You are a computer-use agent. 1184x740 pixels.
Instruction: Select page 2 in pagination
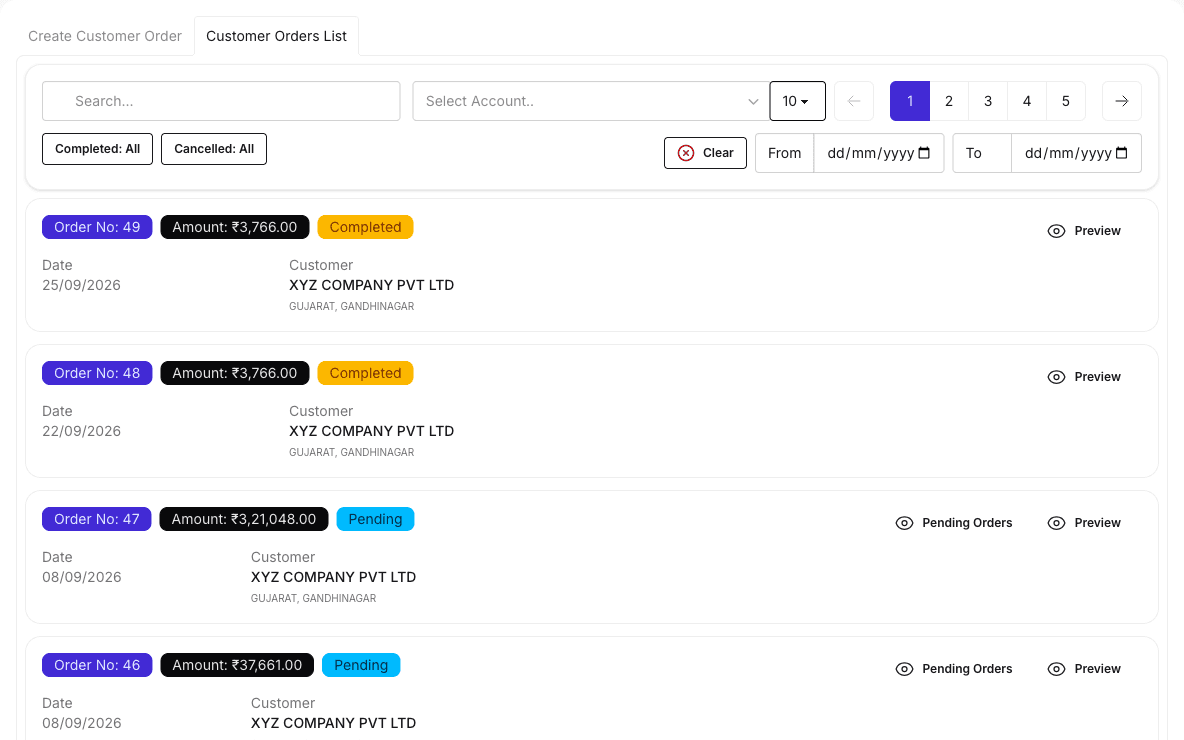pos(949,101)
